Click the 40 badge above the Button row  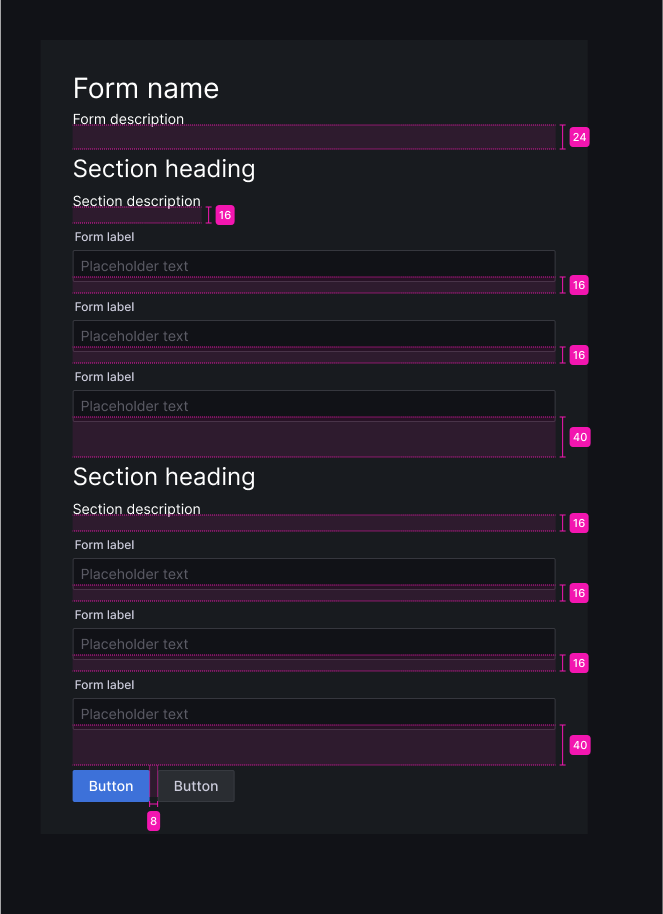(579, 745)
